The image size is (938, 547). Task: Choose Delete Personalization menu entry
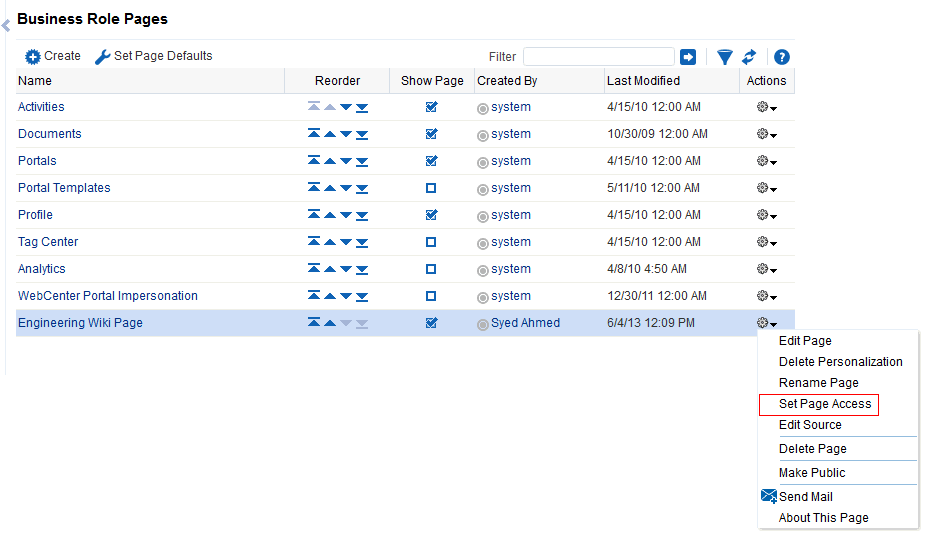click(x=840, y=361)
